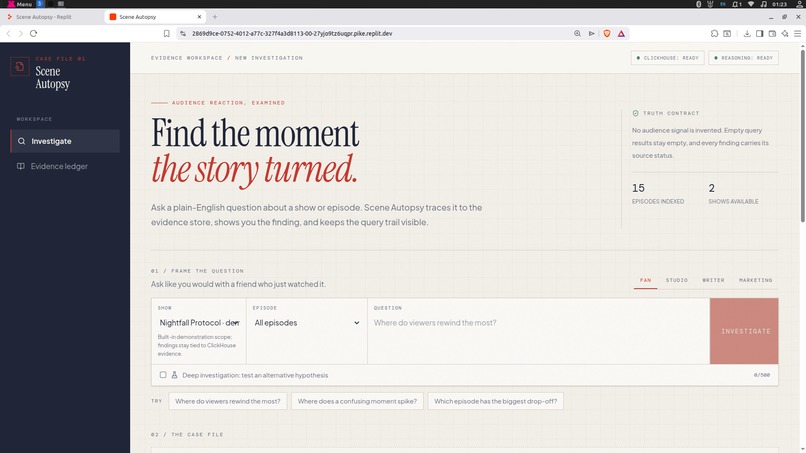Click the play-shaped icon in the address bar

pyautogui.click(x=592, y=33)
